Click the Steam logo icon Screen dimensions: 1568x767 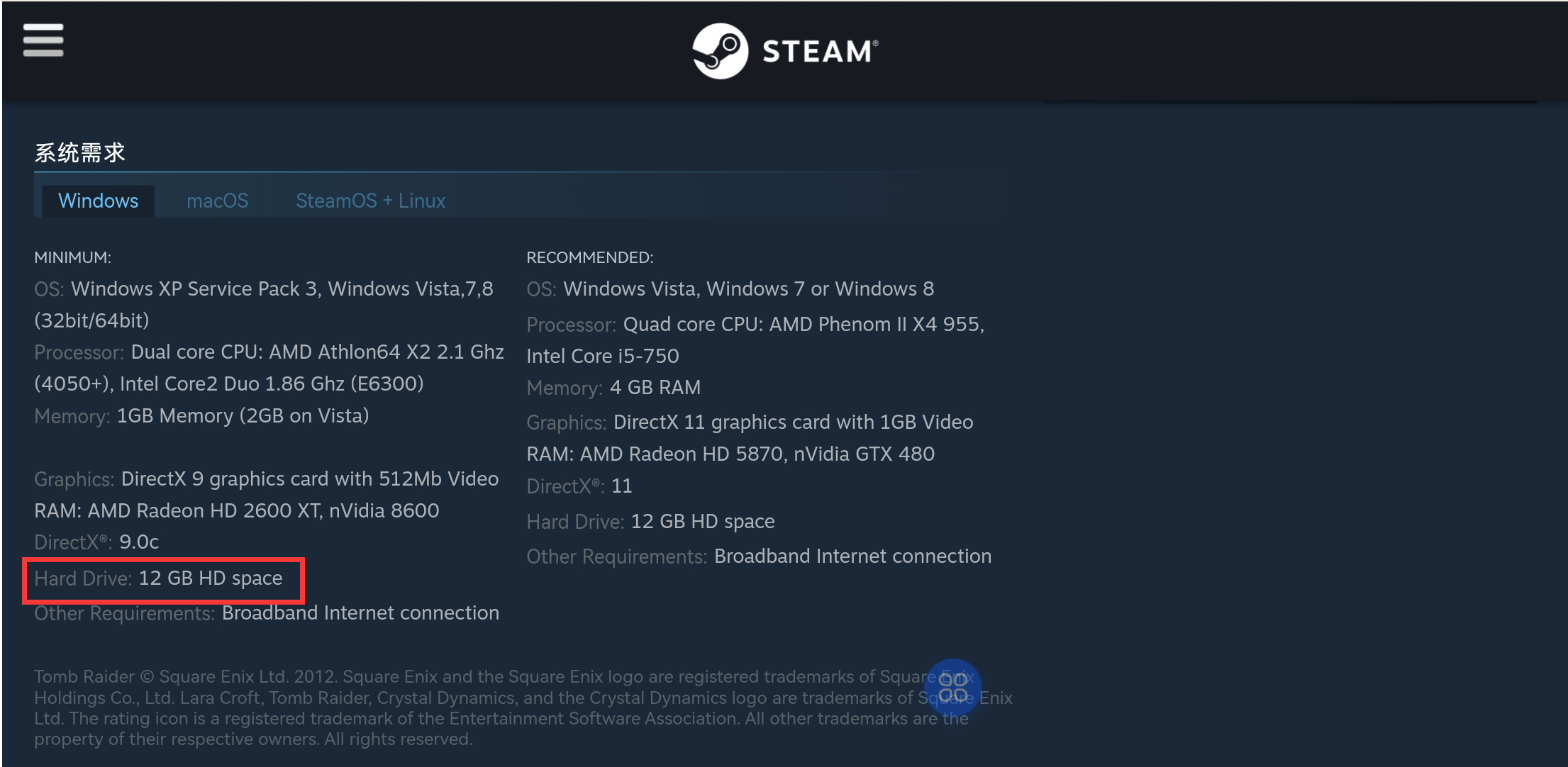pyautogui.click(x=720, y=51)
